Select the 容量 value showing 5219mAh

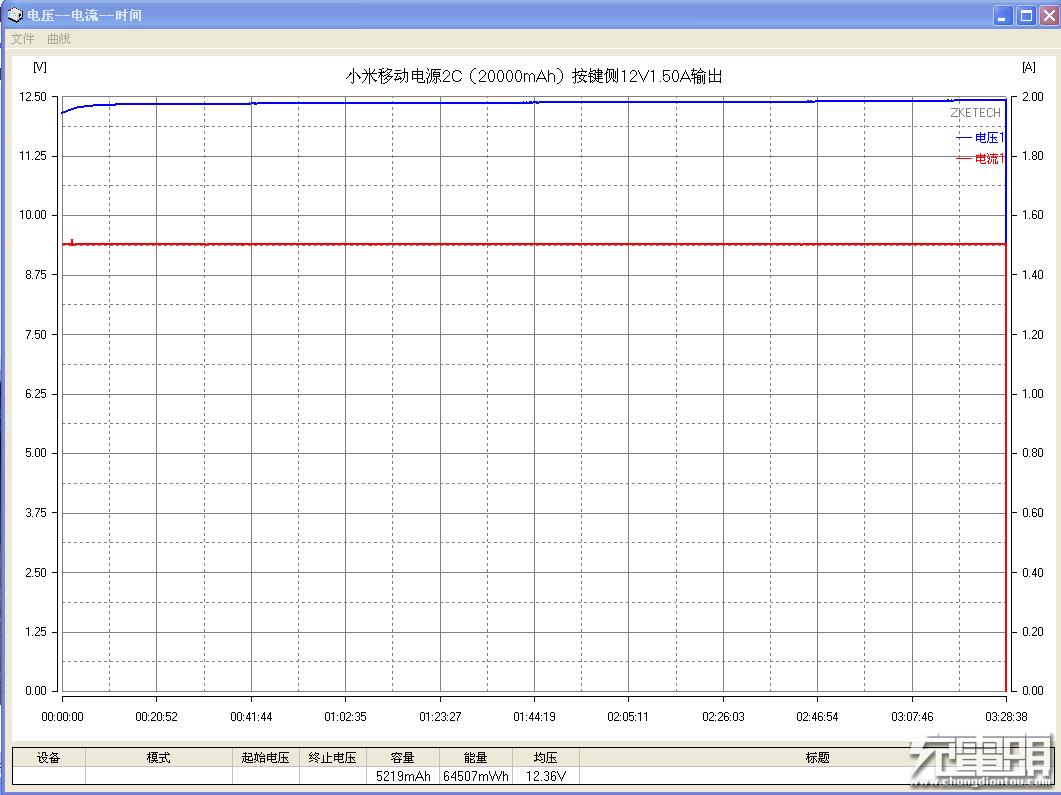tap(403, 774)
